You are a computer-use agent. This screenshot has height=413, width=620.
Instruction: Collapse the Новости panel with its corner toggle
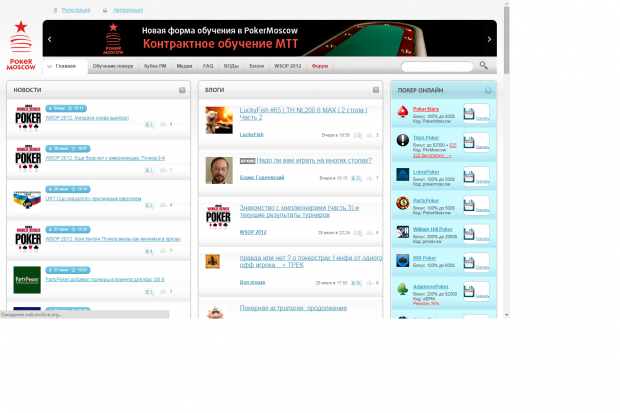click(x=182, y=90)
